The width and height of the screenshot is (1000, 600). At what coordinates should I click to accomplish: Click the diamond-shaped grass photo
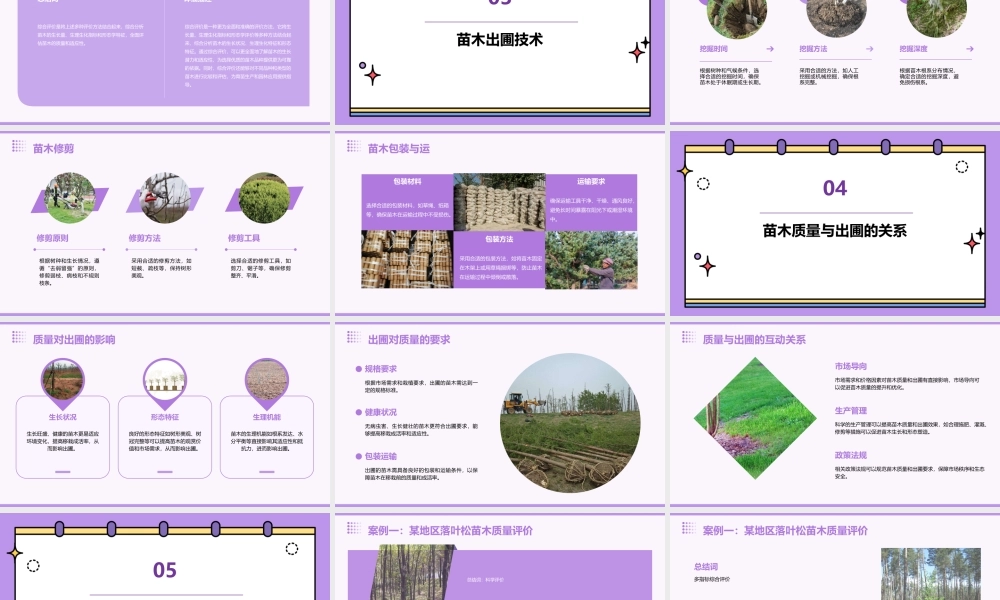(x=755, y=418)
